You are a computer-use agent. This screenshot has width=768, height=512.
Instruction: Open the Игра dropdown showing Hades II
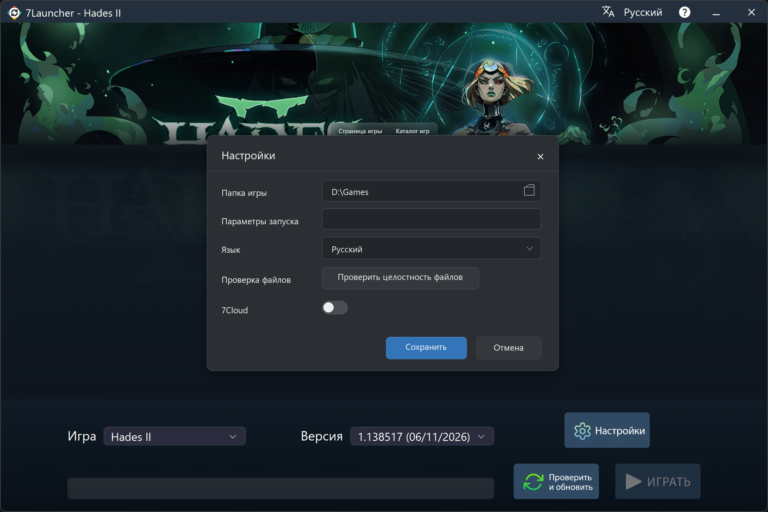174,436
